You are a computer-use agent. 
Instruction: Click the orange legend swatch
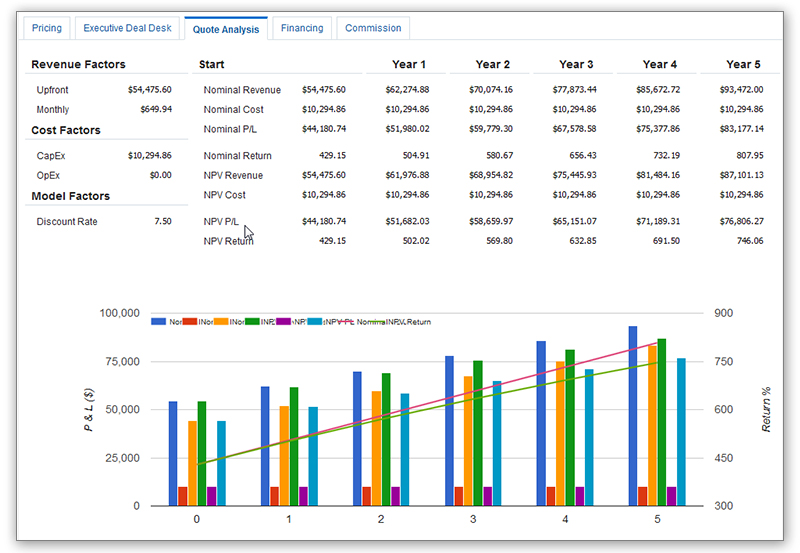pos(222,322)
